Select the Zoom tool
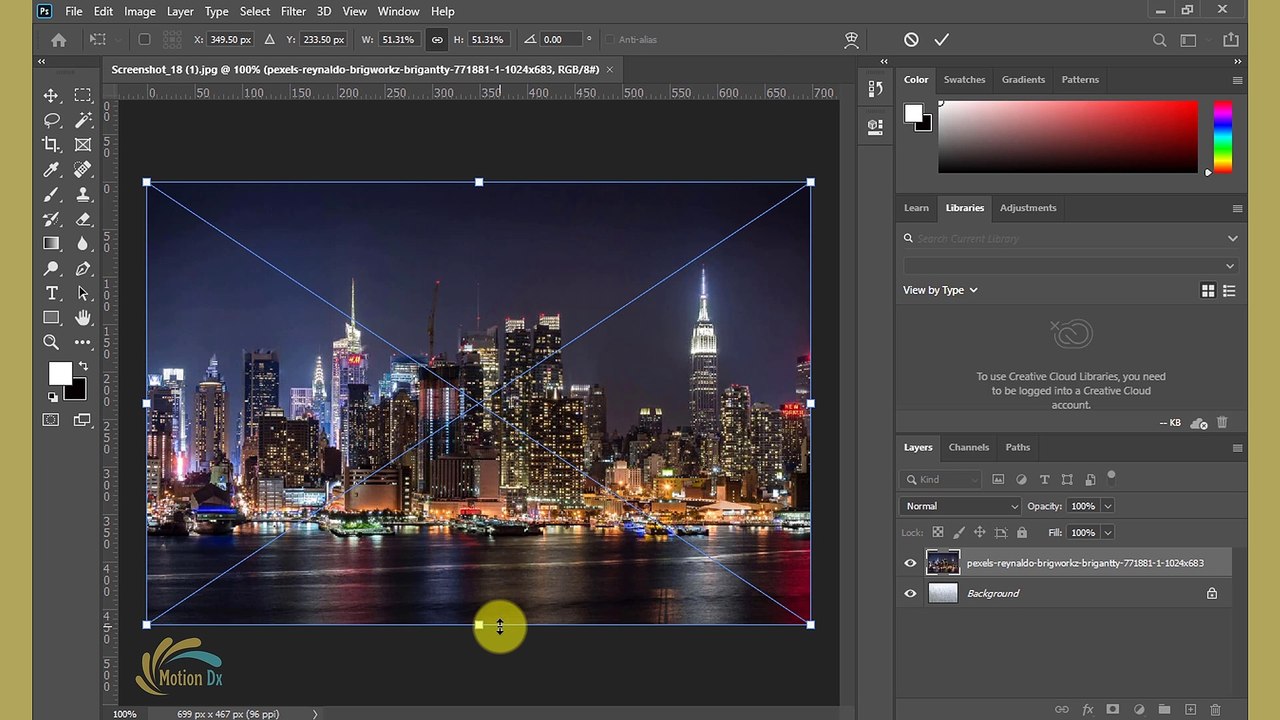The width and height of the screenshot is (1280, 720). (x=51, y=342)
